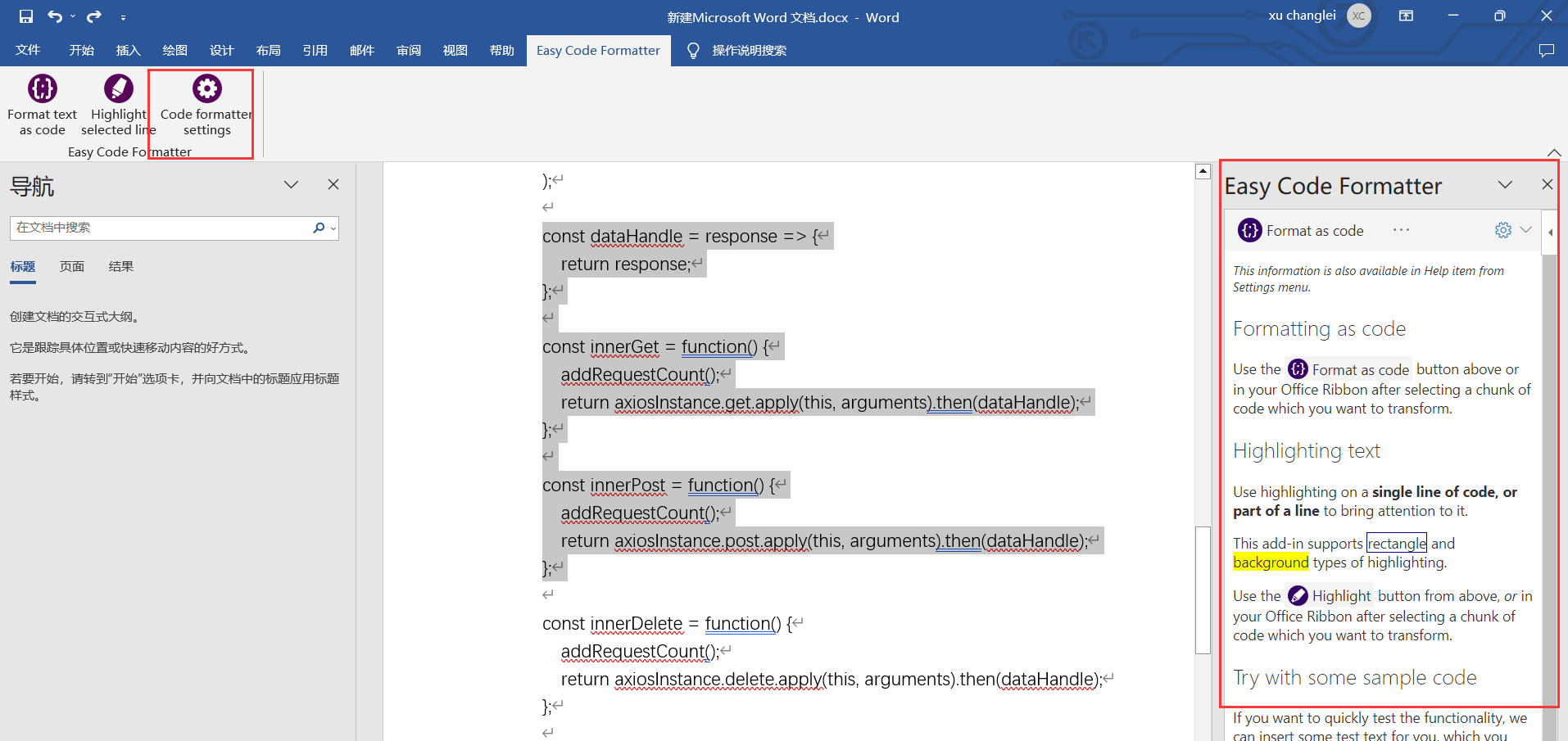The image size is (1568, 741).
Task: Click the document scrollbar up arrow
Action: pyautogui.click(x=1203, y=171)
